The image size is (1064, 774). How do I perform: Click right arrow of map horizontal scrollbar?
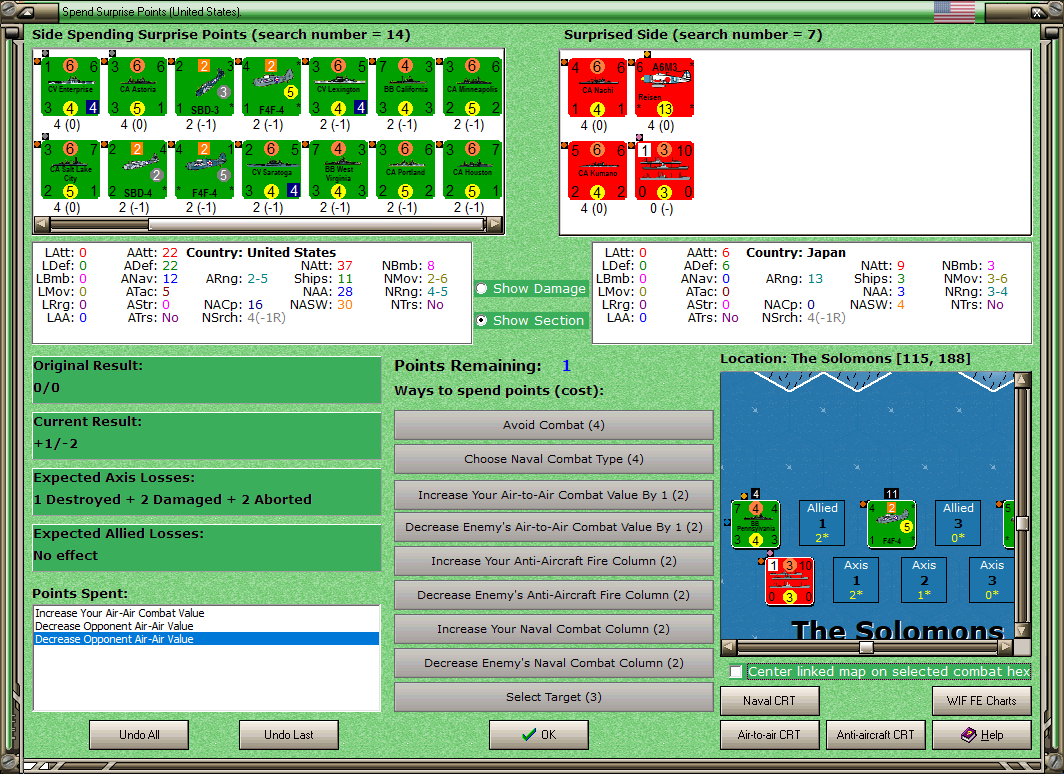pos(1007,646)
